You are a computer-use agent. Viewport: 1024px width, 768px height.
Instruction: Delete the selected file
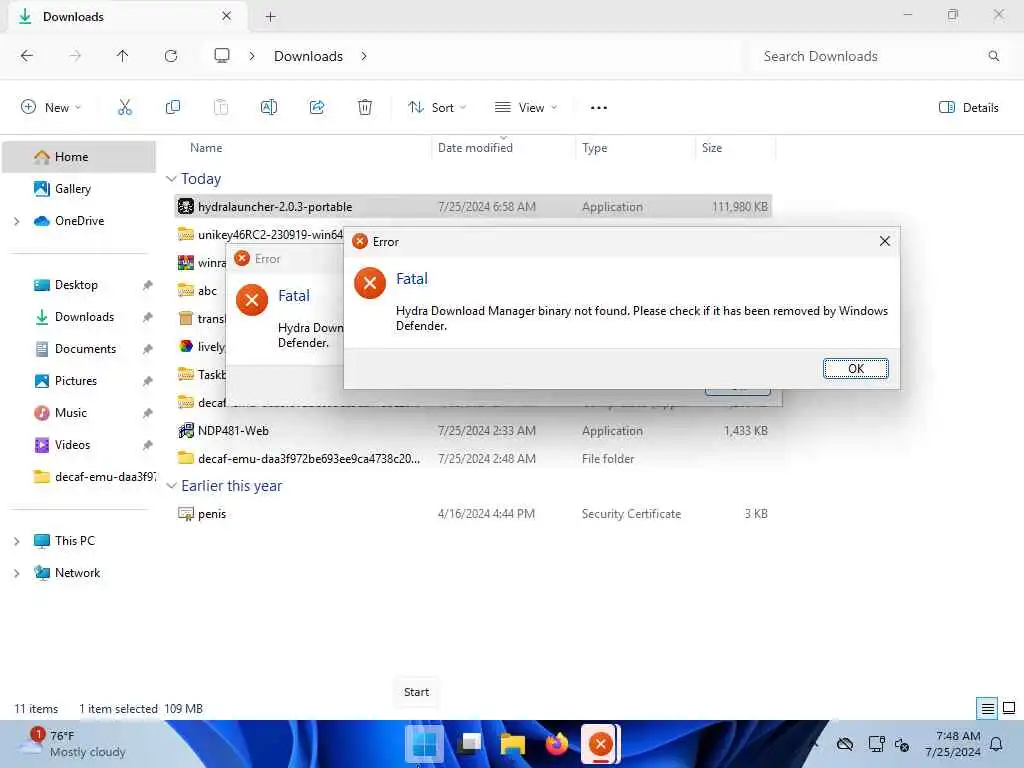tap(365, 108)
